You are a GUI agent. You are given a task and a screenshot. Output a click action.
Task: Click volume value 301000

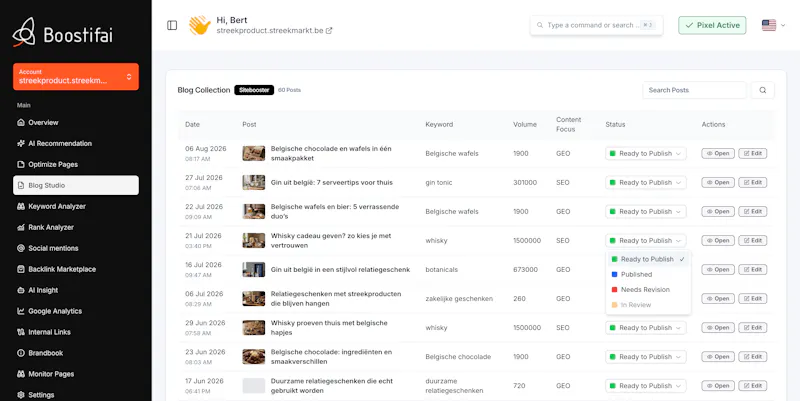525,183
